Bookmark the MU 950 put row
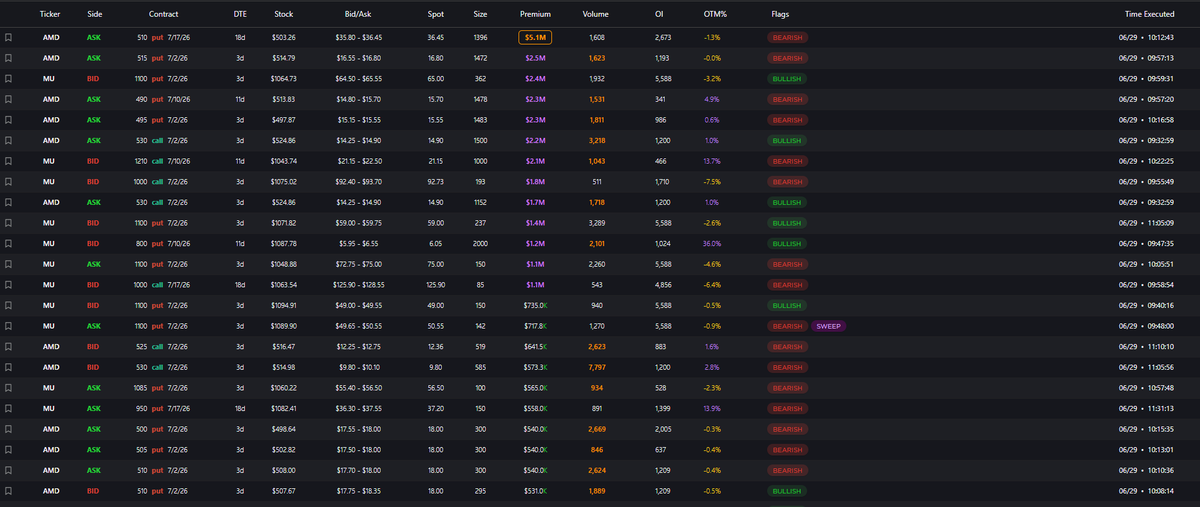The height and width of the screenshot is (507, 1200). pyautogui.click(x=9, y=408)
